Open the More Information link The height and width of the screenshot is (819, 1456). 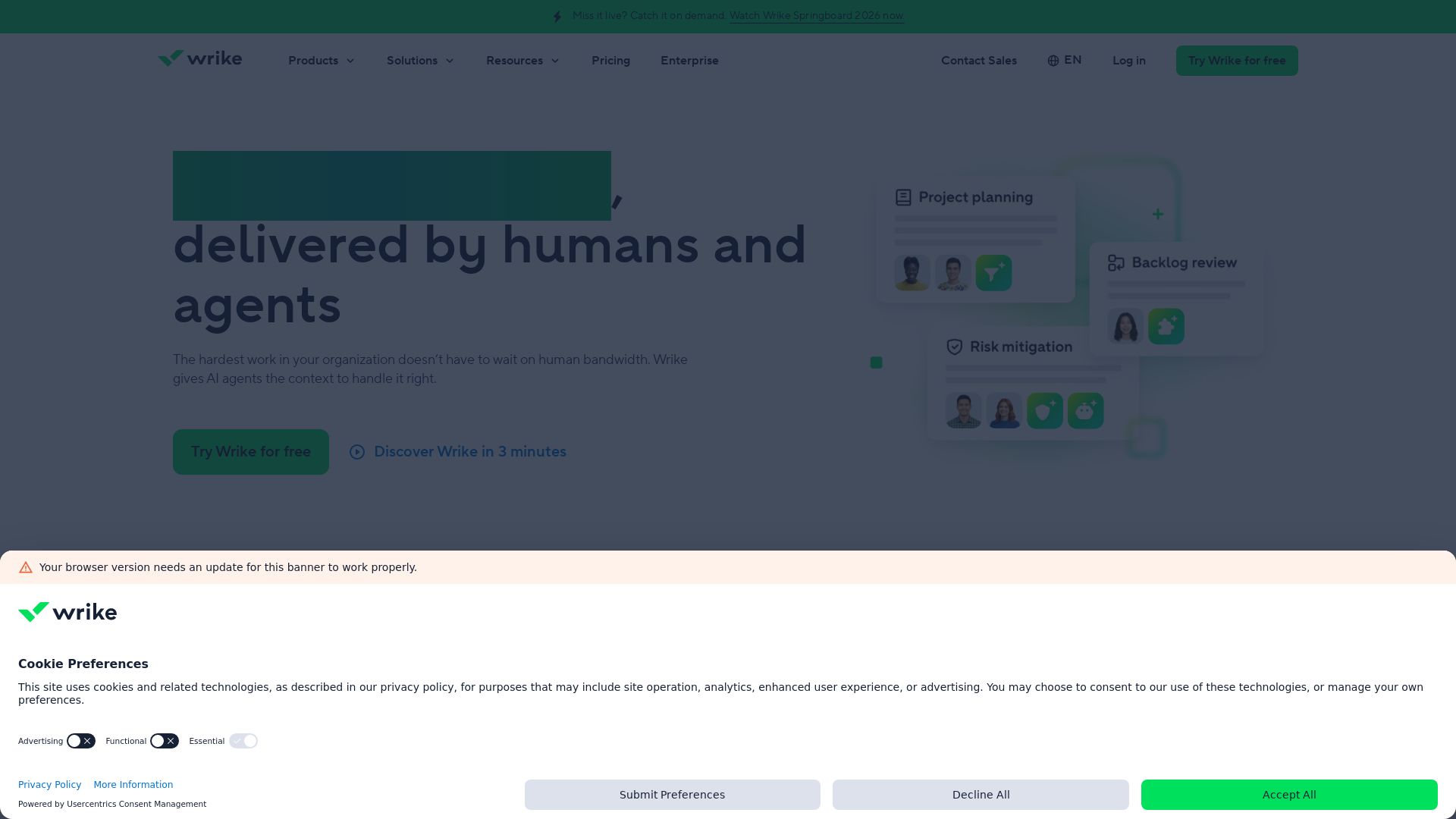coord(133,785)
